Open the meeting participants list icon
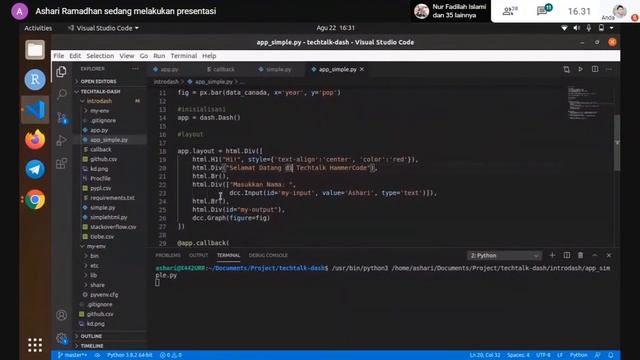The width and height of the screenshot is (640, 360). tap(509, 11)
